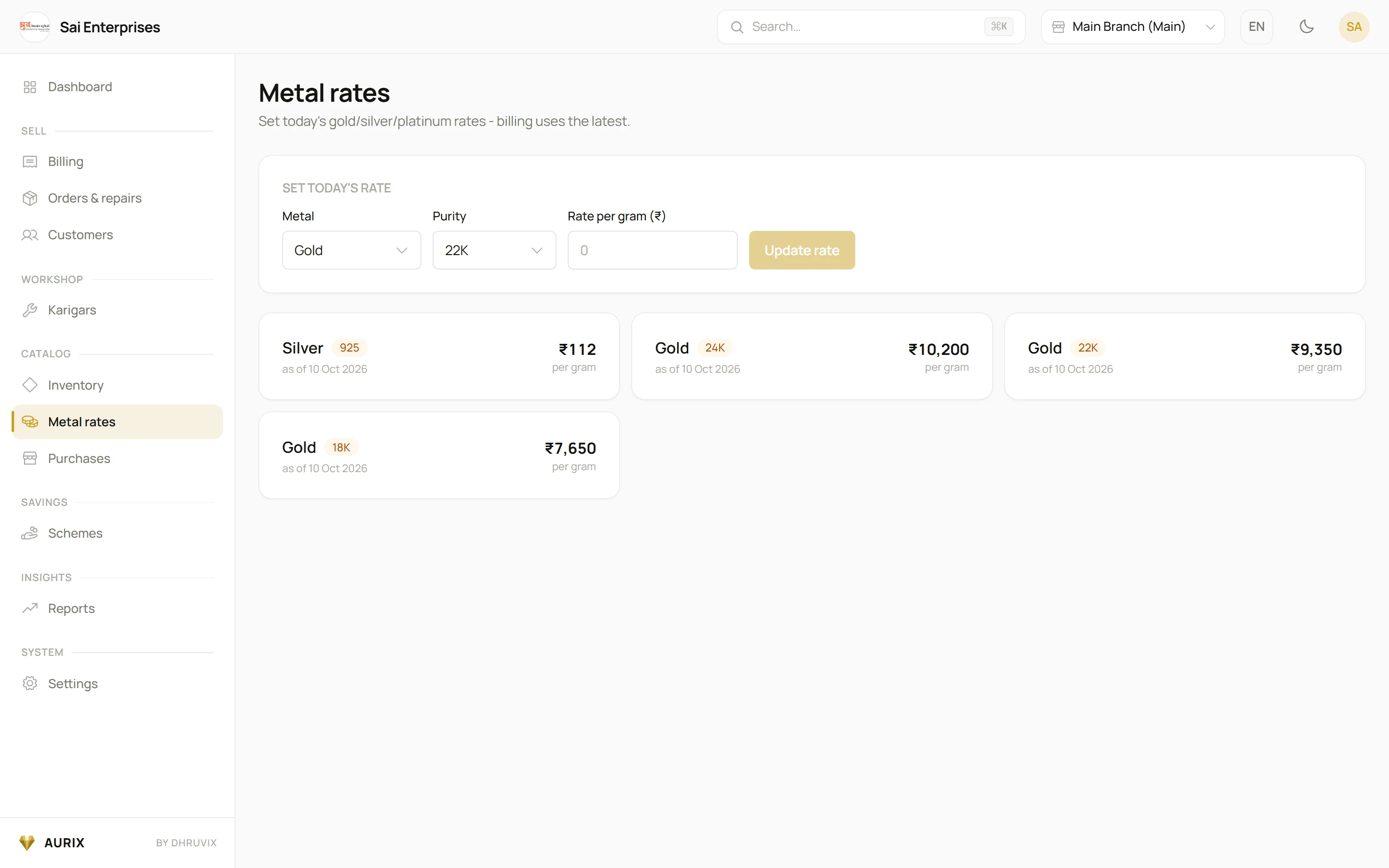Click the Reports trend icon
1389x868 pixels.
[x=30, y=608]
